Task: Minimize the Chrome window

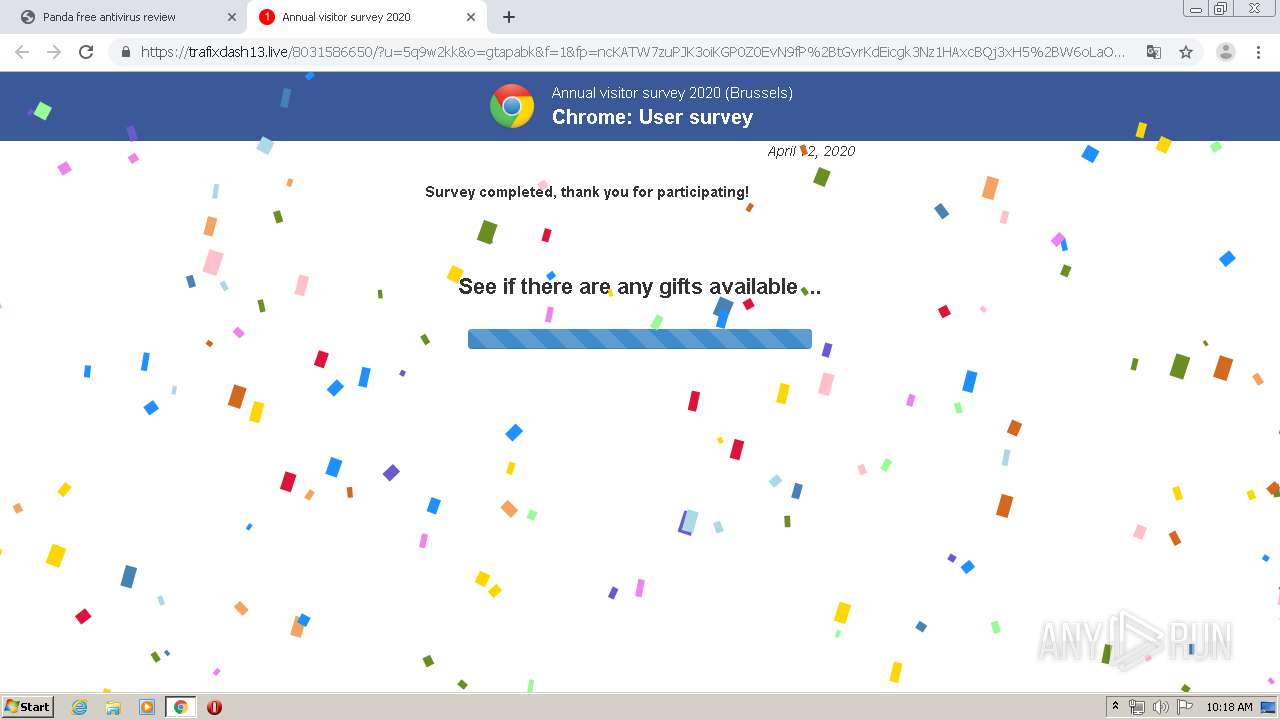Action: (1195, 9)
